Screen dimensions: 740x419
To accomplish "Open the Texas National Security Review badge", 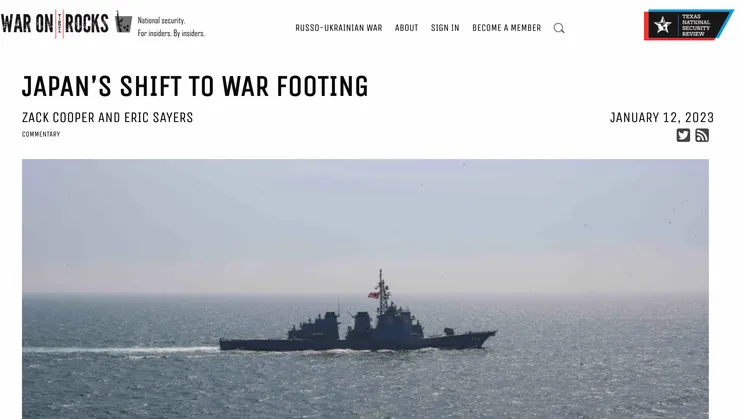I will point(687,25).
